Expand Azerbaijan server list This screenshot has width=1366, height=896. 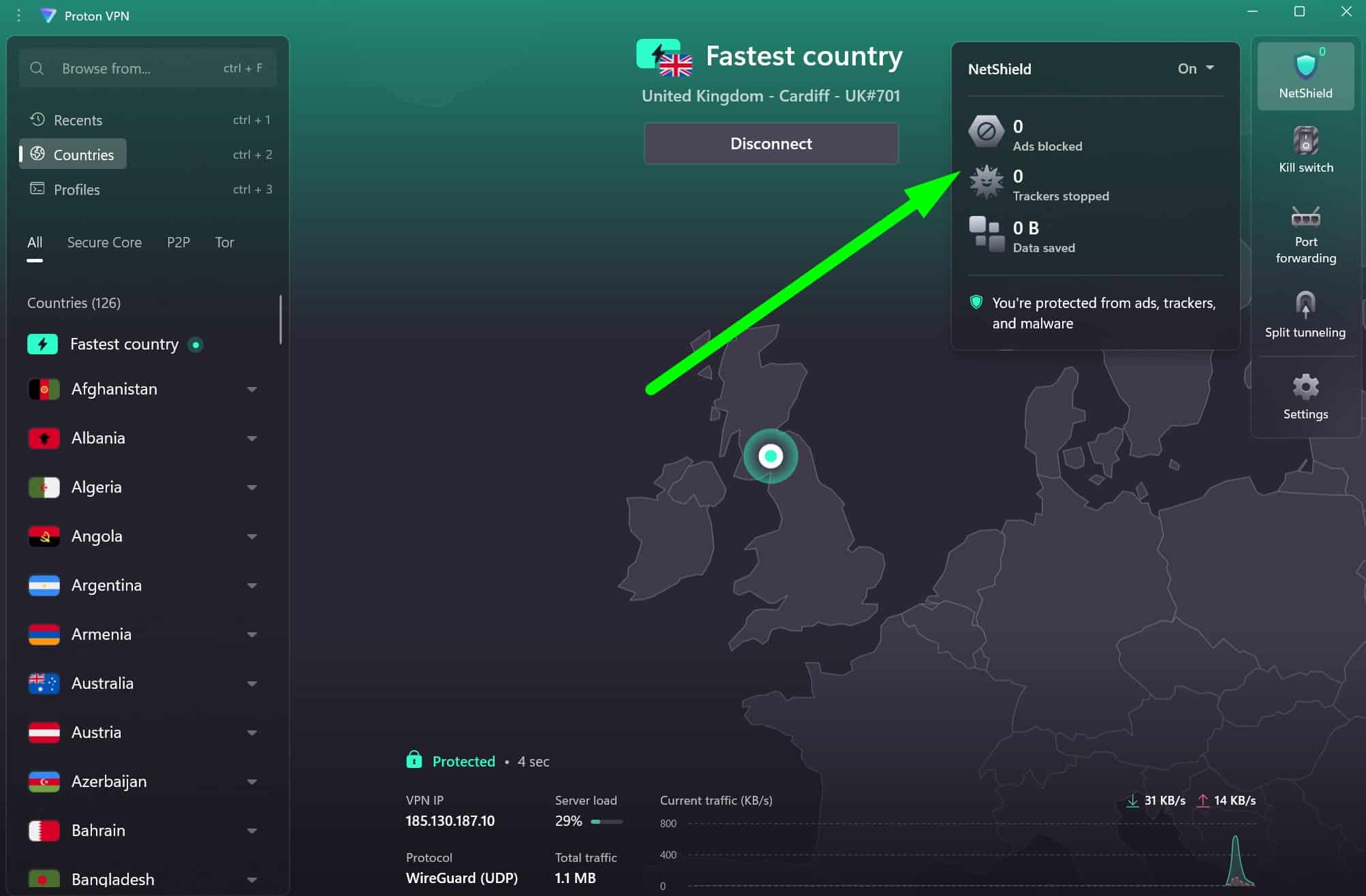coord(252,782)
